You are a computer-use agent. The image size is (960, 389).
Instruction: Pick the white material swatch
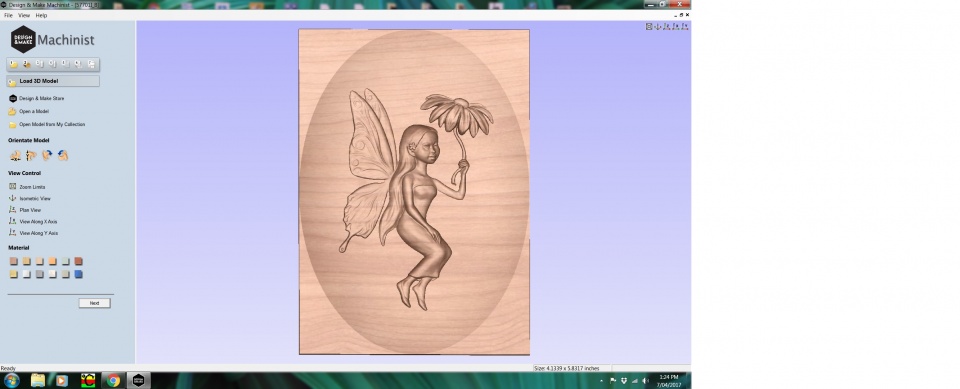coord(26,274)
